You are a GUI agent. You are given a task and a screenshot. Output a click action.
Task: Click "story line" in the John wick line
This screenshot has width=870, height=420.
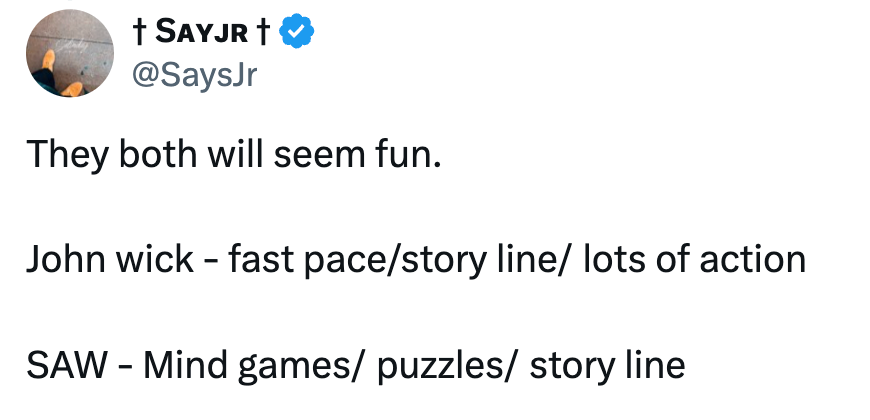point(476,260)
